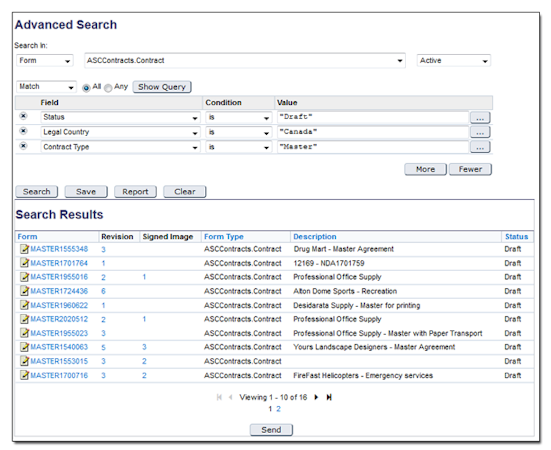Open value picker button for Draft

(480, 117)
